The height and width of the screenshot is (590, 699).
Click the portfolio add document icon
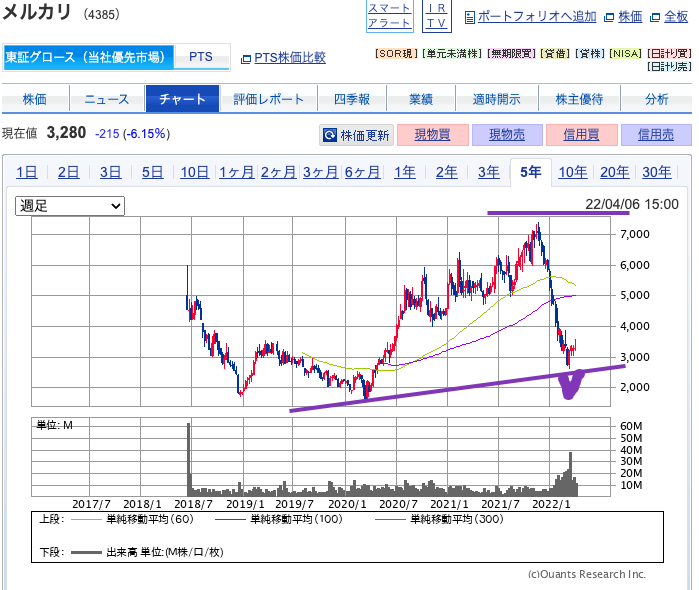(x=469, y=17)
